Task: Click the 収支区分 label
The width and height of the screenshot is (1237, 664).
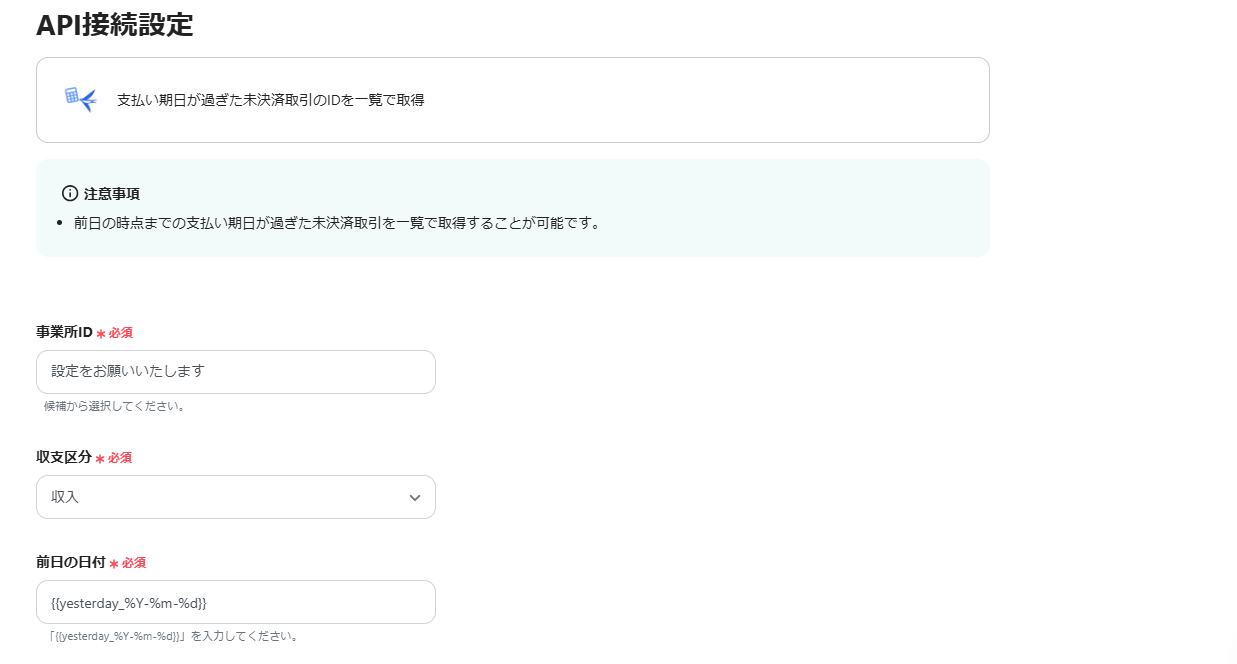Action: point(64,457)
